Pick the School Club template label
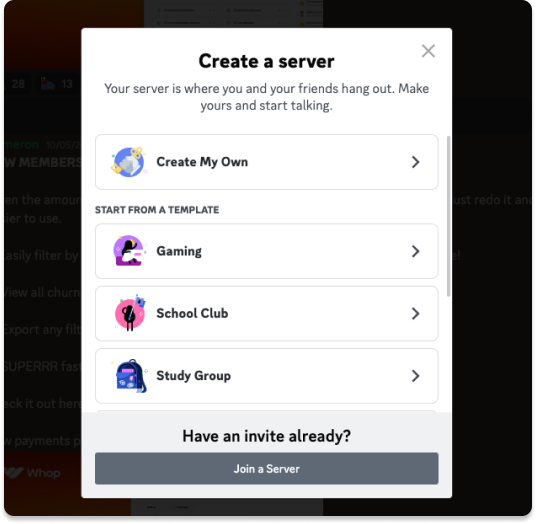Viewport: 536px width, 524px height. (x=192, y=313)
